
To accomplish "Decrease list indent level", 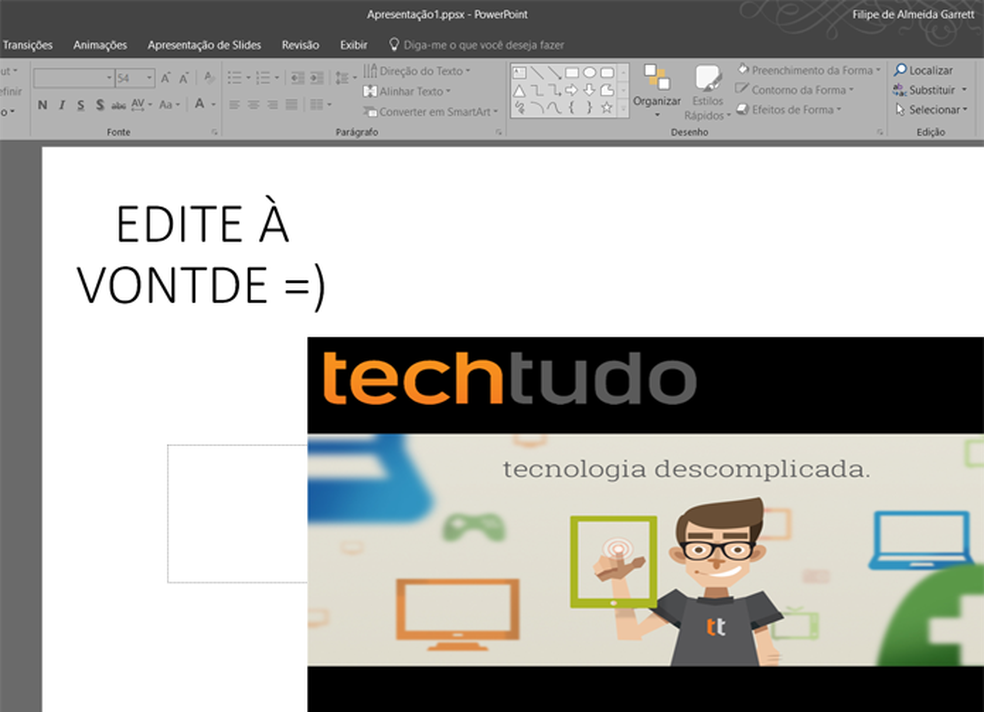I will (x=297, y=78).
